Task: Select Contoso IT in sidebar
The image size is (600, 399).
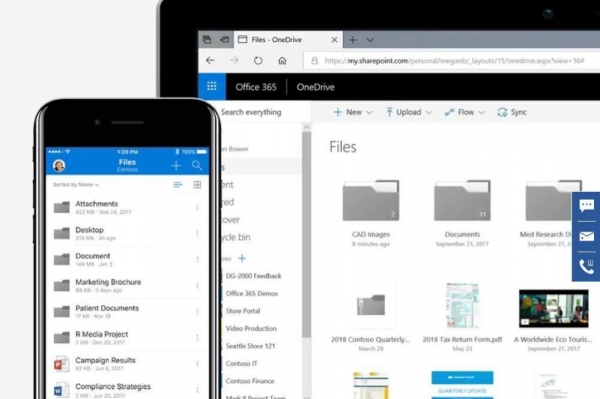Action: click(241, 363)
